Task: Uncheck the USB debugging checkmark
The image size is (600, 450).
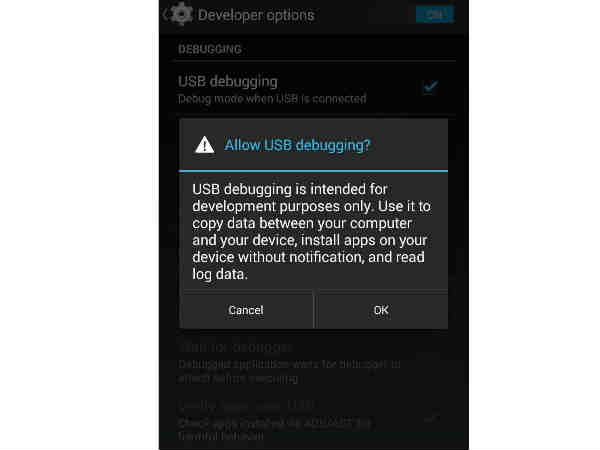Action: pos(430,87)
